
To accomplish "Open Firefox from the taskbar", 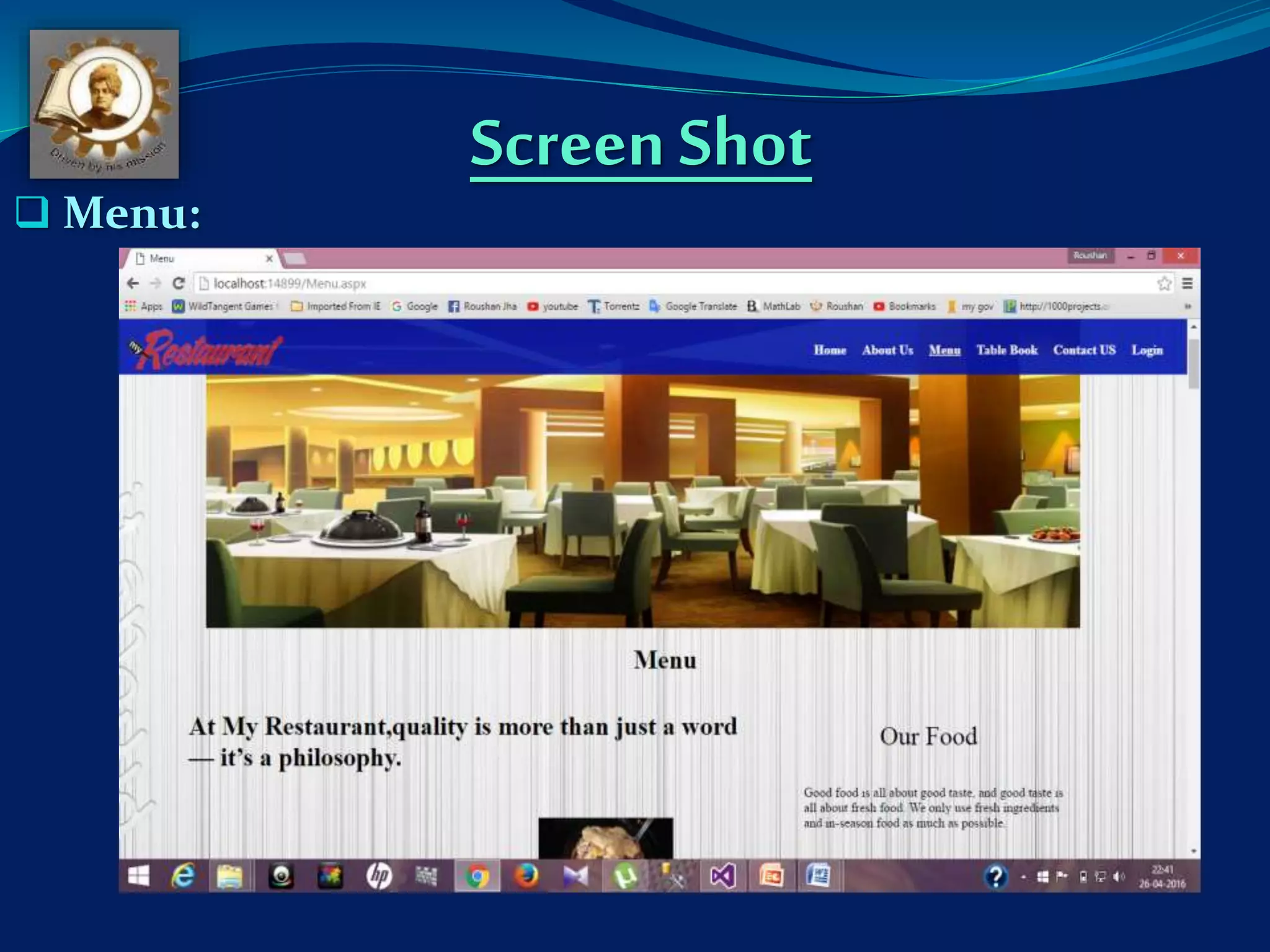I will [526, 876].
